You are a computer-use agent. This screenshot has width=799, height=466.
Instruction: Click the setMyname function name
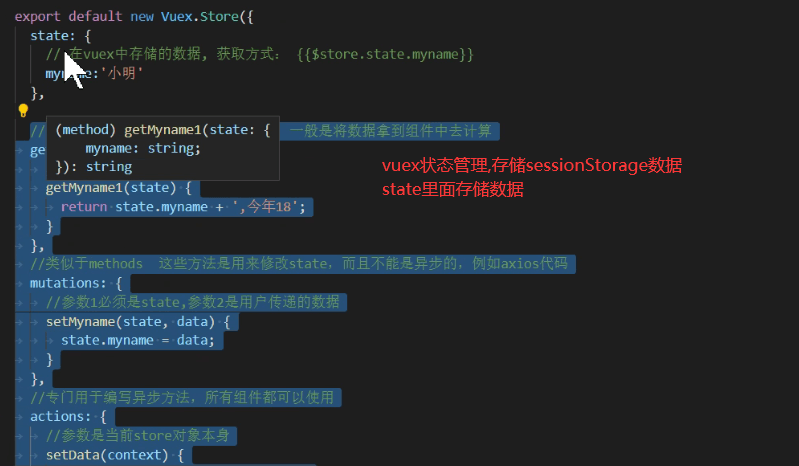point(81,322)
